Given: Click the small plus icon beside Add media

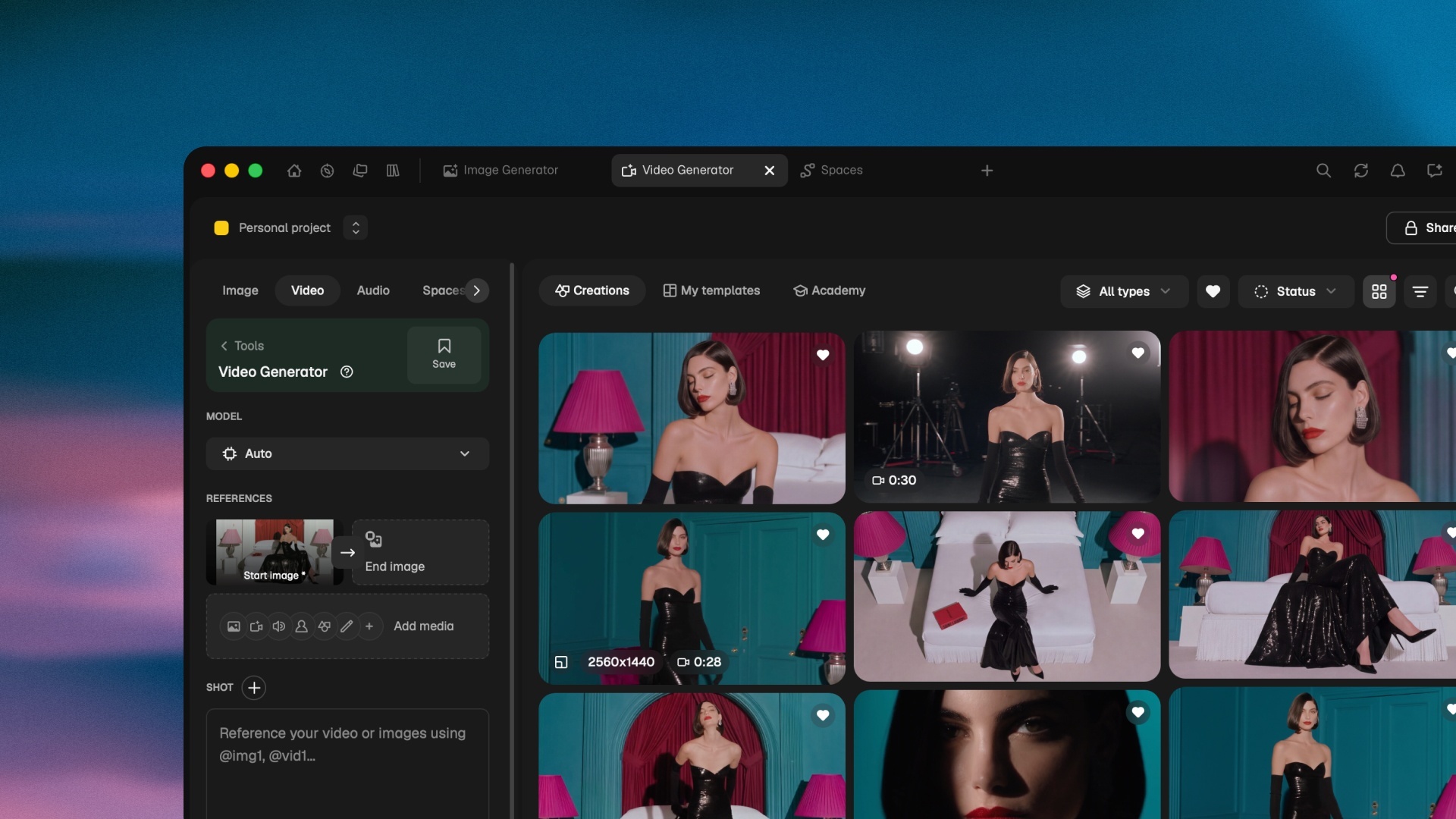Looking at the screenshot, I should (369, 626).
